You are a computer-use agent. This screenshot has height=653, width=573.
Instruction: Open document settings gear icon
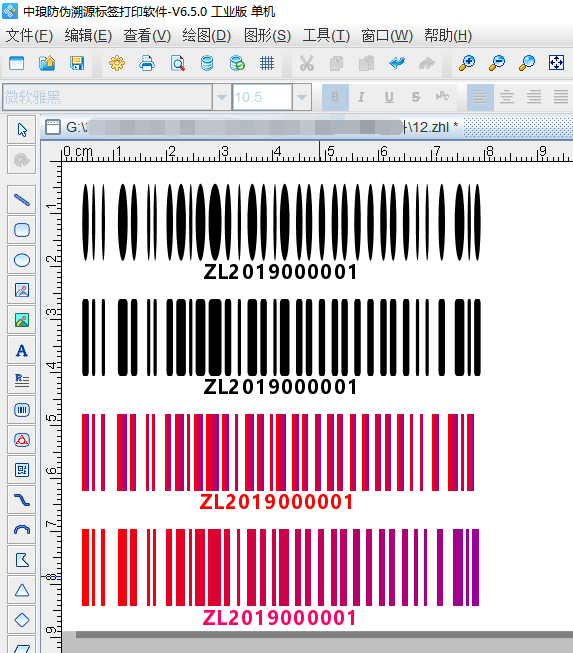click(117, 63)
